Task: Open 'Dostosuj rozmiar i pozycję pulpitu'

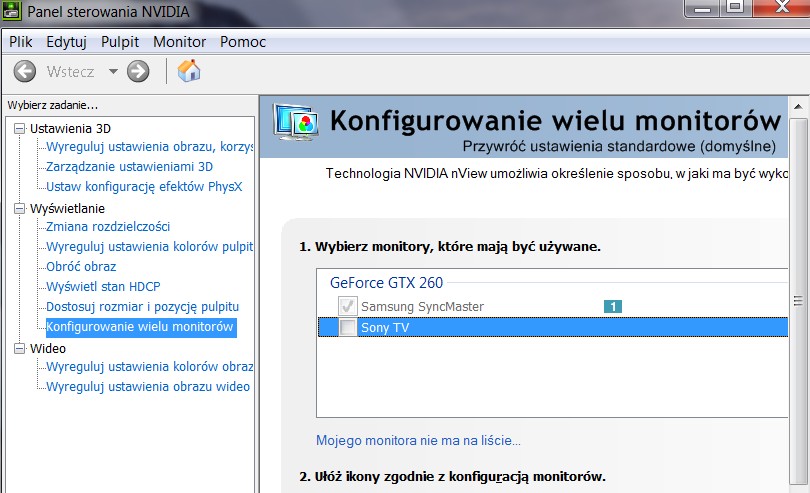Action: 143,306
